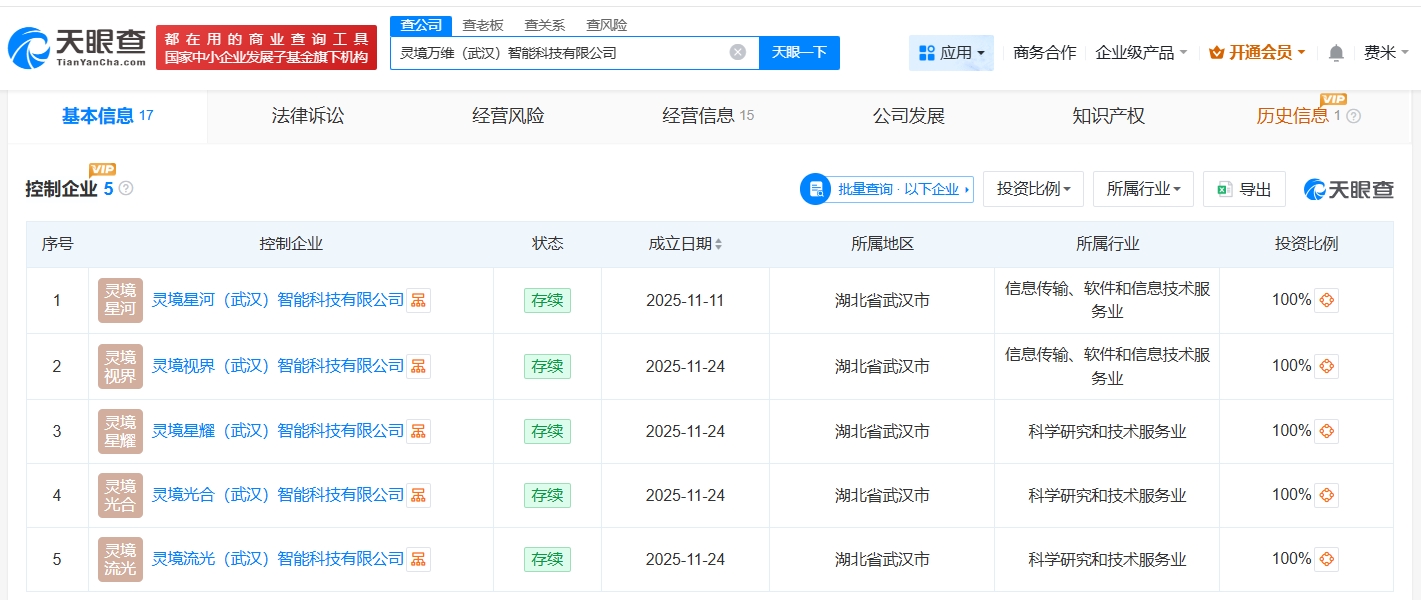This screenshot has height=600, width=1421.
Task: Open 灵境星耀（武汉）智能科技有限公司 link
Action: click(277, 431)
